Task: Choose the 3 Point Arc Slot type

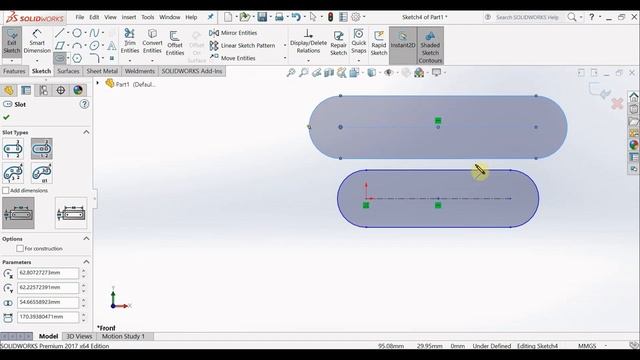Action: point(13,173)
